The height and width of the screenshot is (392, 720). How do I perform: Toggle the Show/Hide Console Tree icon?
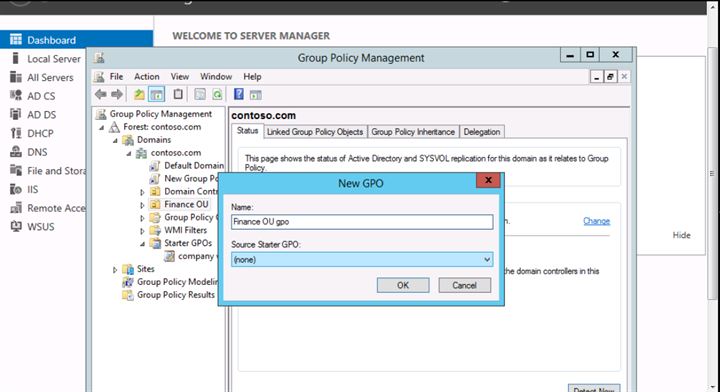coord(157,95)
